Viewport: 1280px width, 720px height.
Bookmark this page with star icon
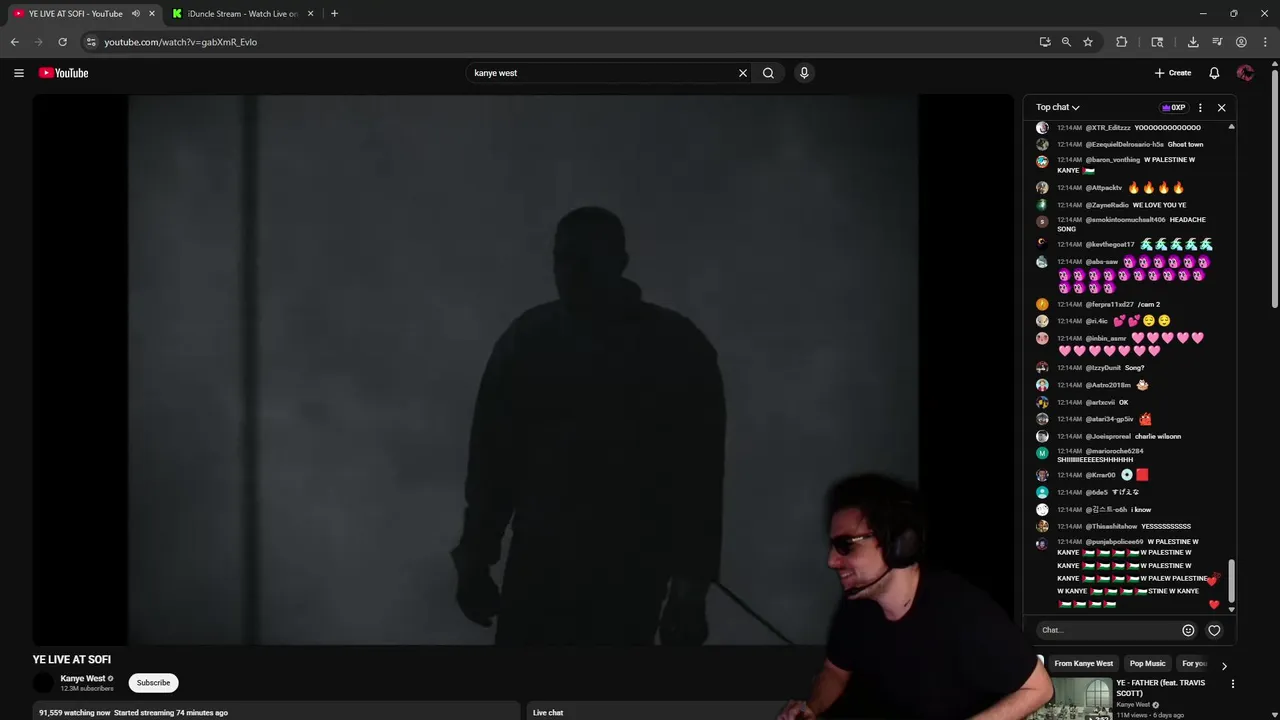click(1088, 42)
